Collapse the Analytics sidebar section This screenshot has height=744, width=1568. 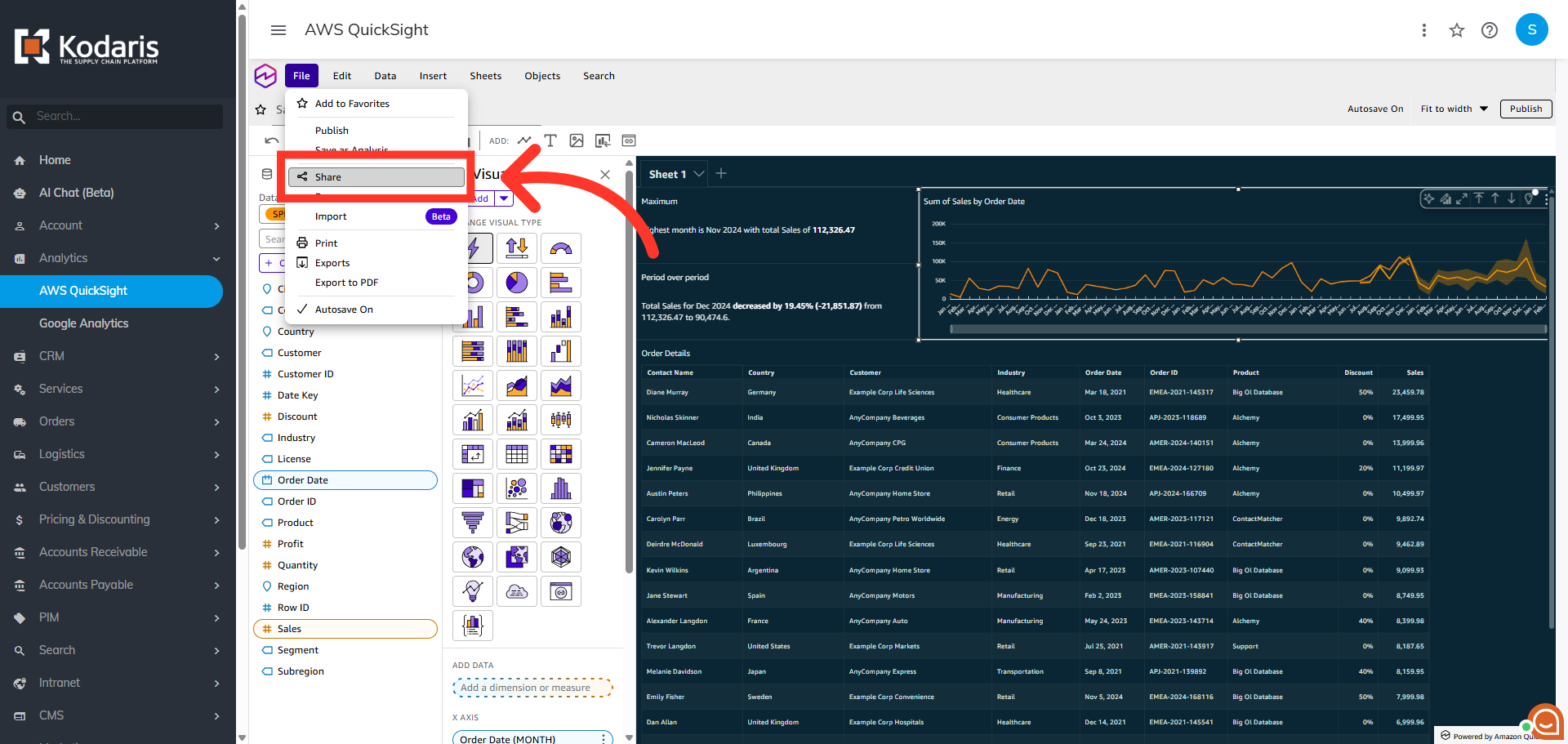216,259
